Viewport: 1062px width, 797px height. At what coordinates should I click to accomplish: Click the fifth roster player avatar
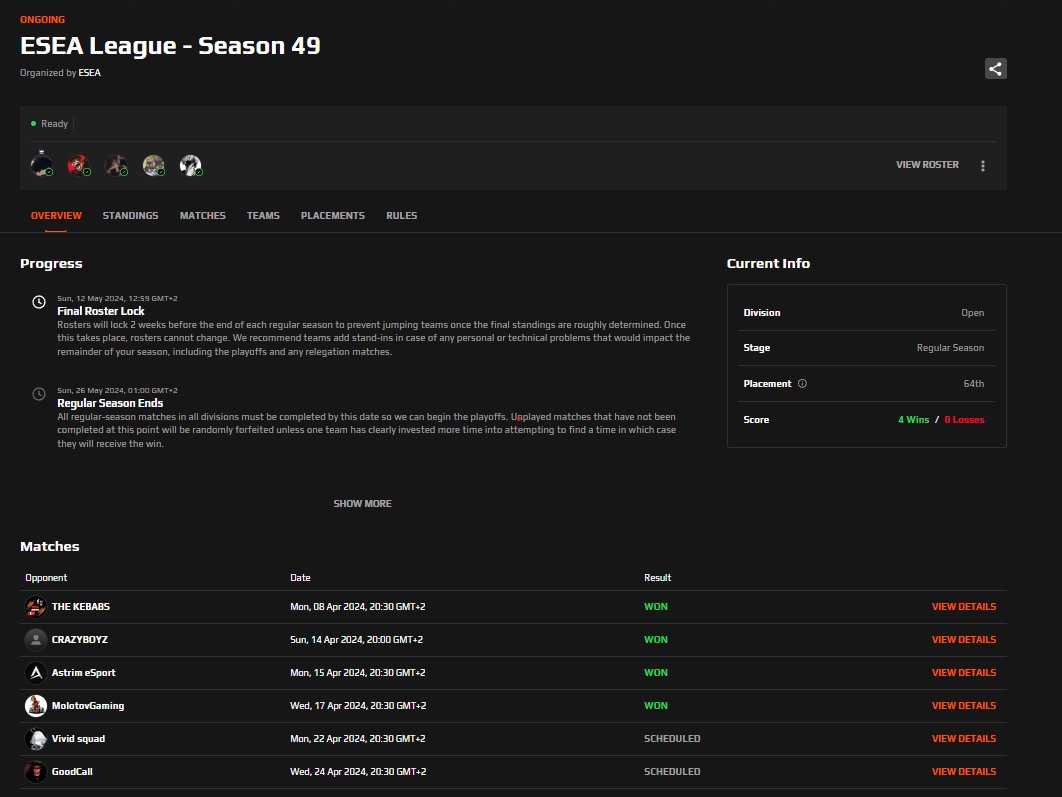pos(191,165)
